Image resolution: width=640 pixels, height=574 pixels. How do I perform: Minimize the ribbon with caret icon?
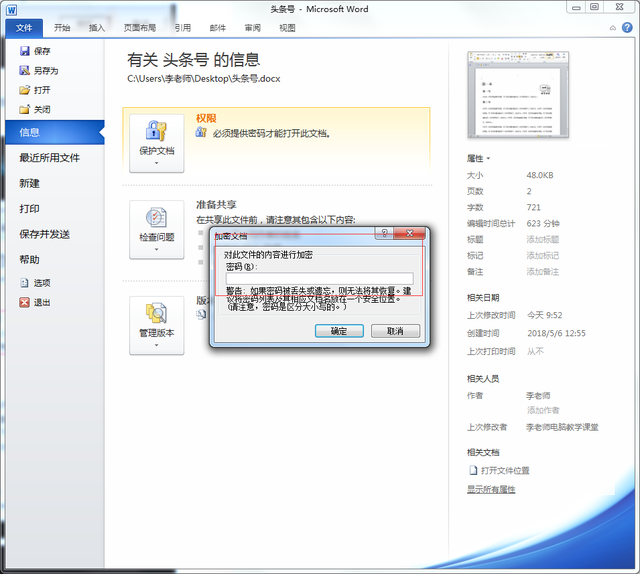point(613,28)
